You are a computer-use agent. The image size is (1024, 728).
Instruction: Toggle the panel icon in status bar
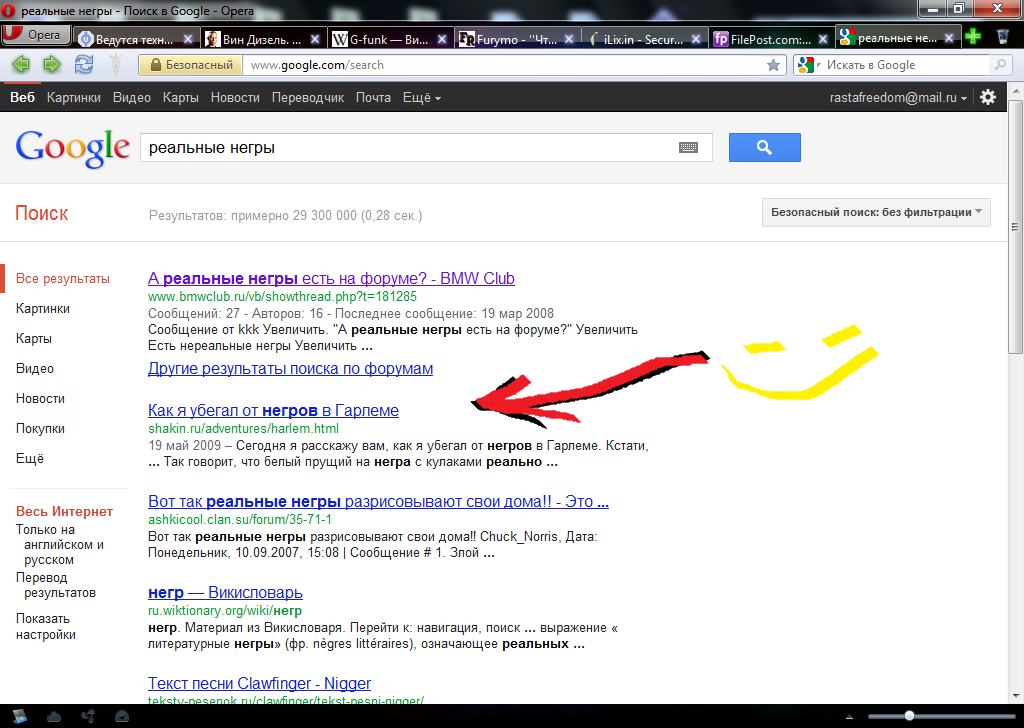click(19, 716)
